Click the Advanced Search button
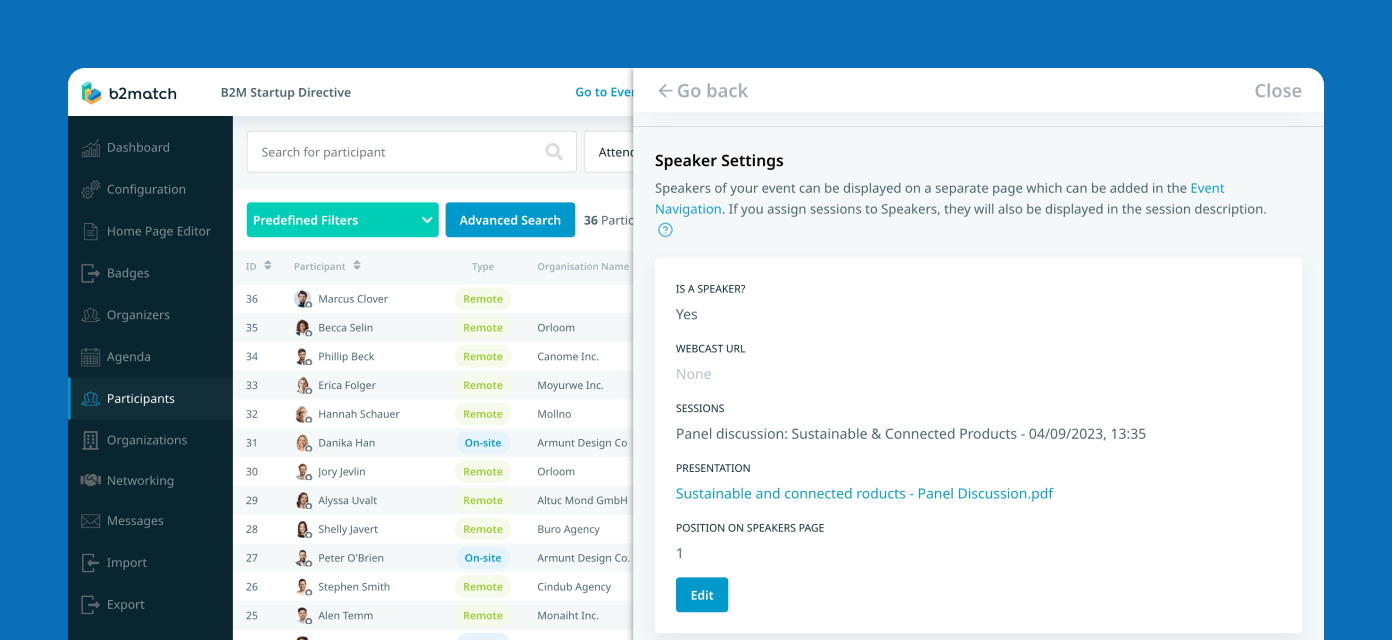The width and height of the screenshot is (1392, 640). click(510, 220)
